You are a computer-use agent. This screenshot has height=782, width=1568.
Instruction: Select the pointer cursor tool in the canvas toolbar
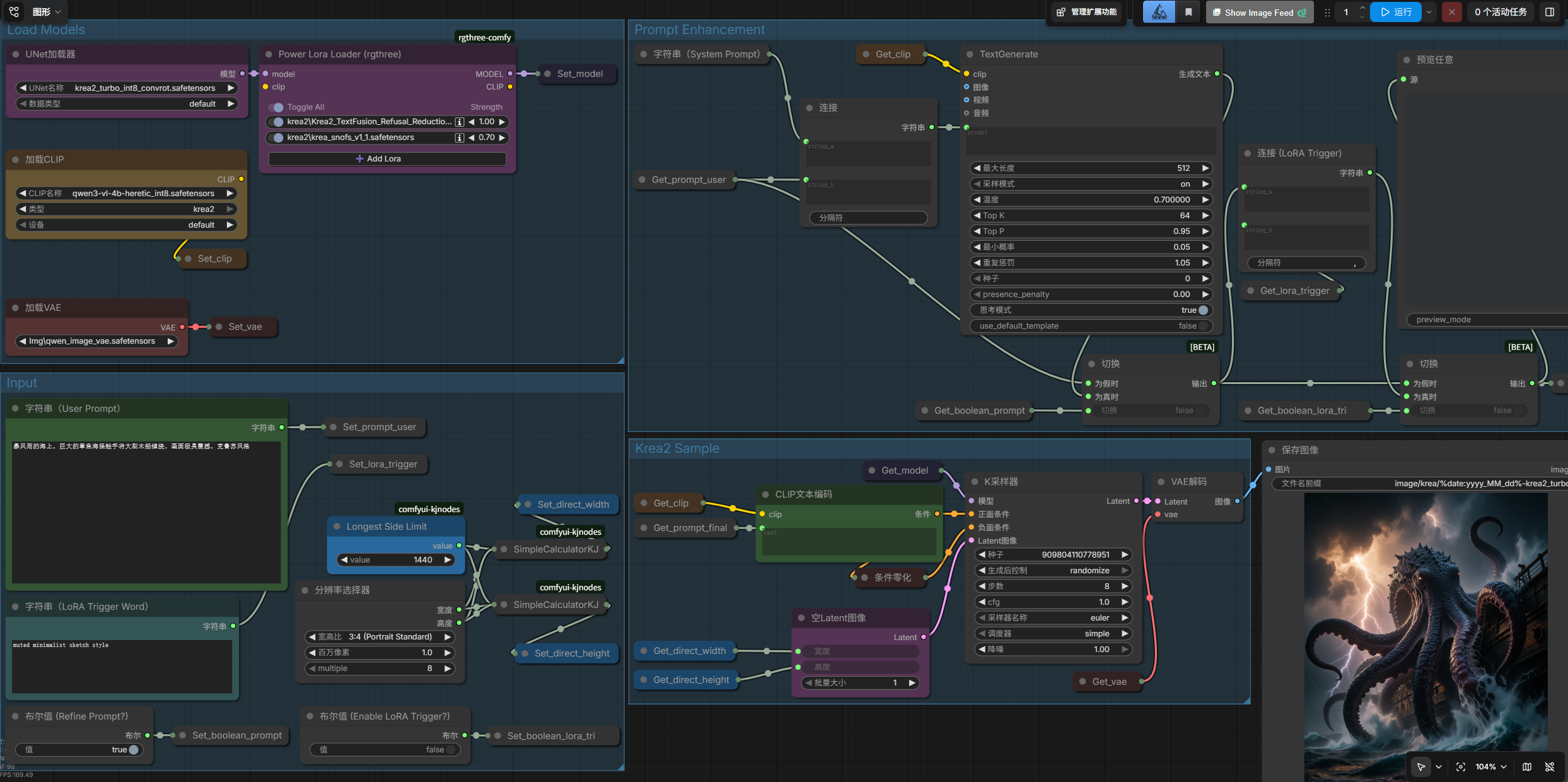[1421, 767]
